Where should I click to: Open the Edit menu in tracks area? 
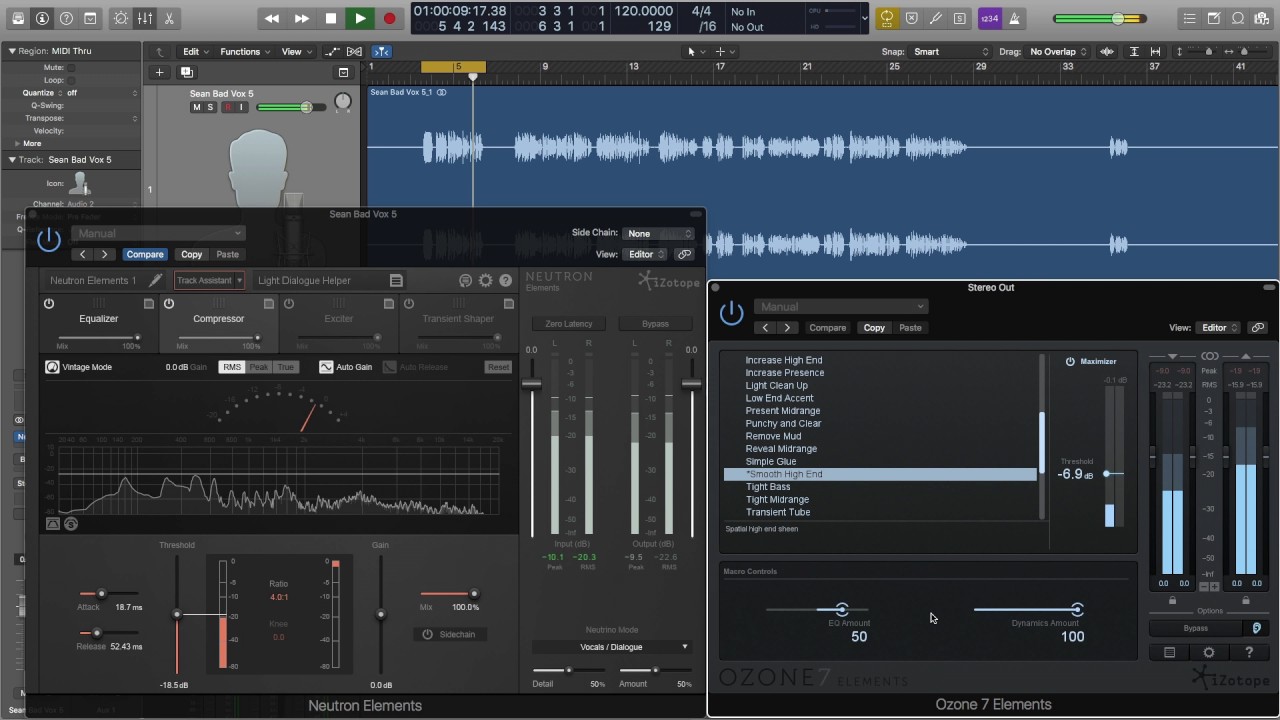195,51
